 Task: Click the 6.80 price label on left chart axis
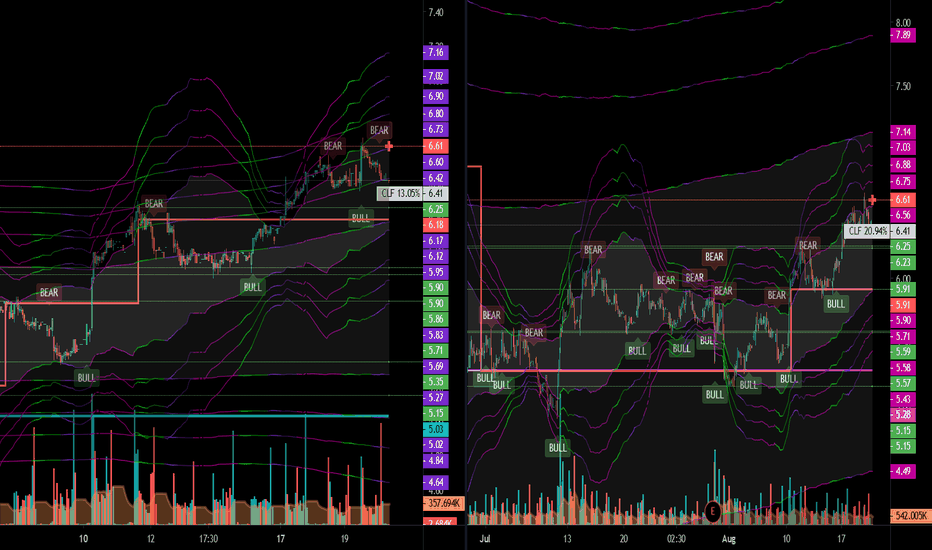tap(436, 114)
